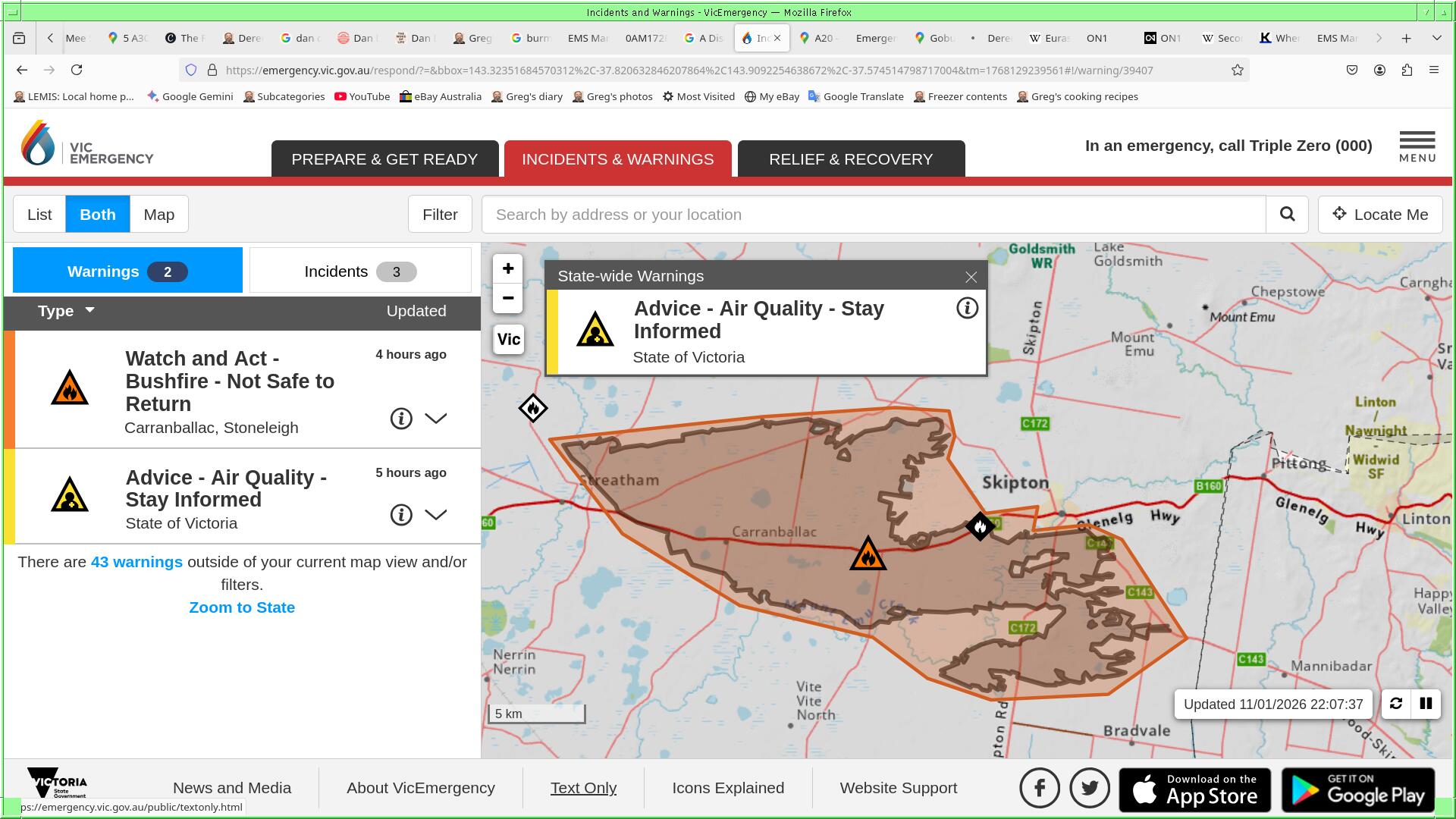The image size is (1456, 819).
Task: Click the black fire incident marker near Skipton
Action: pyautogui.click(x=980, y=526)
